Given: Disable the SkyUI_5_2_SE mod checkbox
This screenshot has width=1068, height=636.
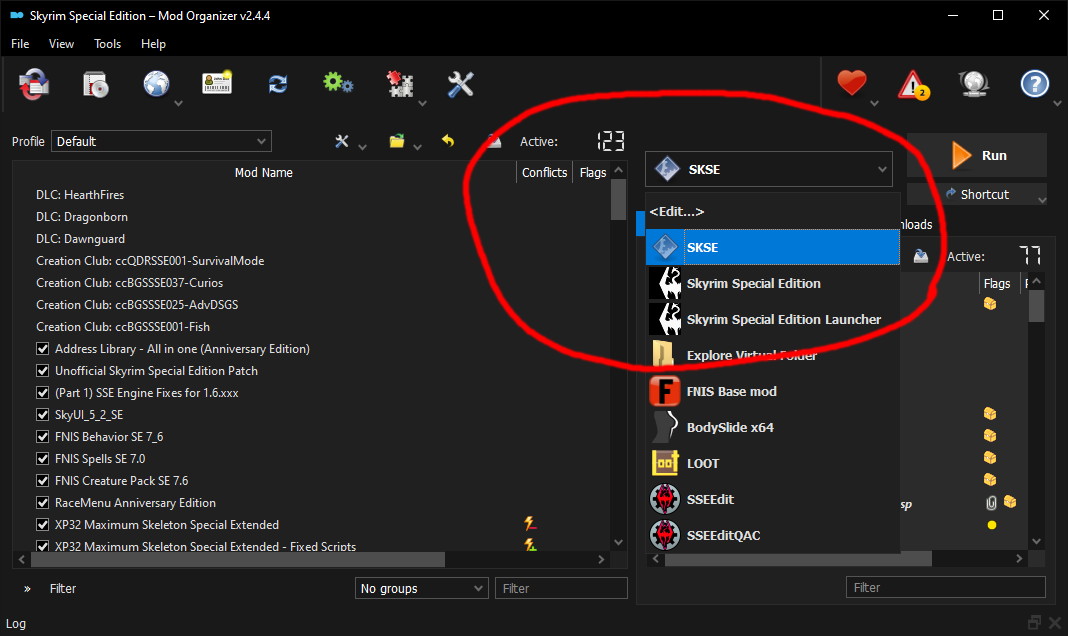Looking at the screenshot, I should click(x=42, y=415).
